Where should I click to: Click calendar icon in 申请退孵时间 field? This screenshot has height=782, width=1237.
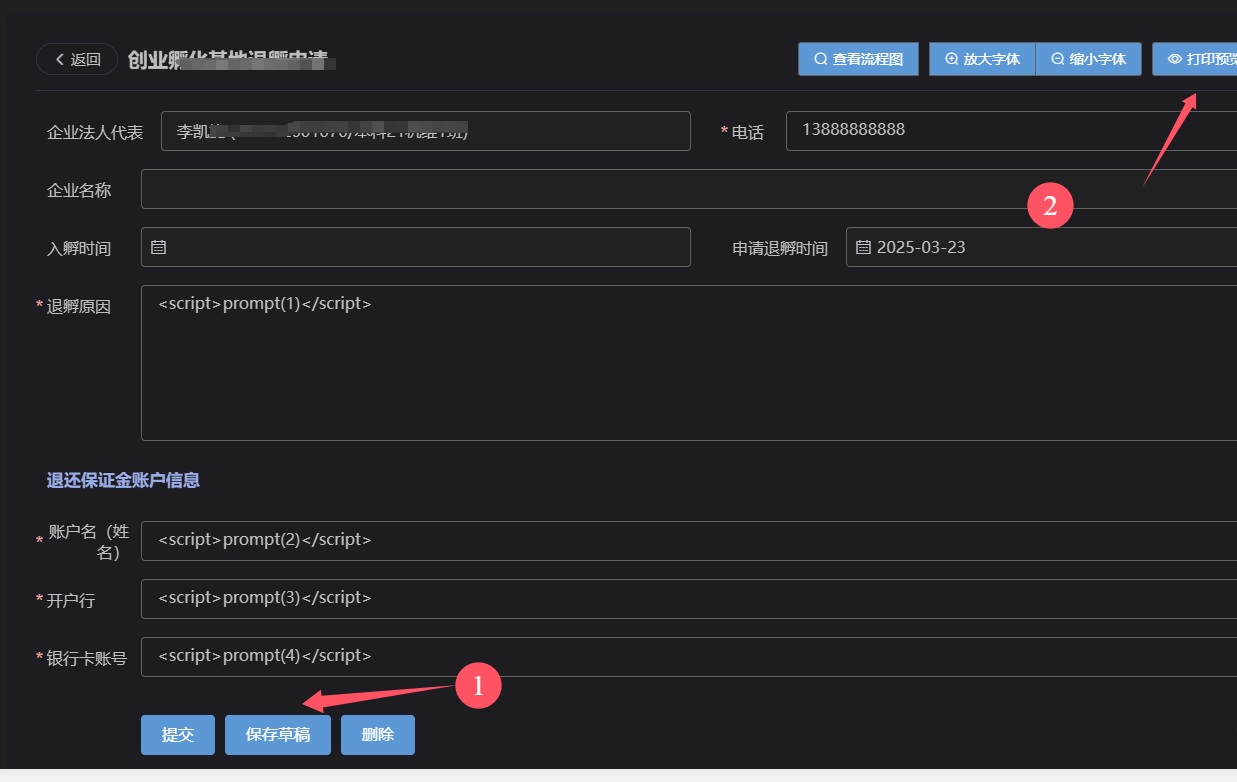point(863,247)
